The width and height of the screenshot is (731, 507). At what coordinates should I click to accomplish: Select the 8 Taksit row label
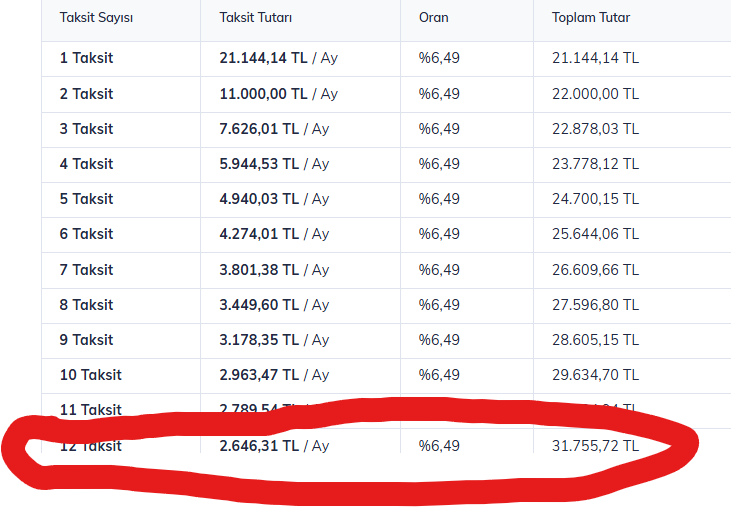[x=86, y=305]
